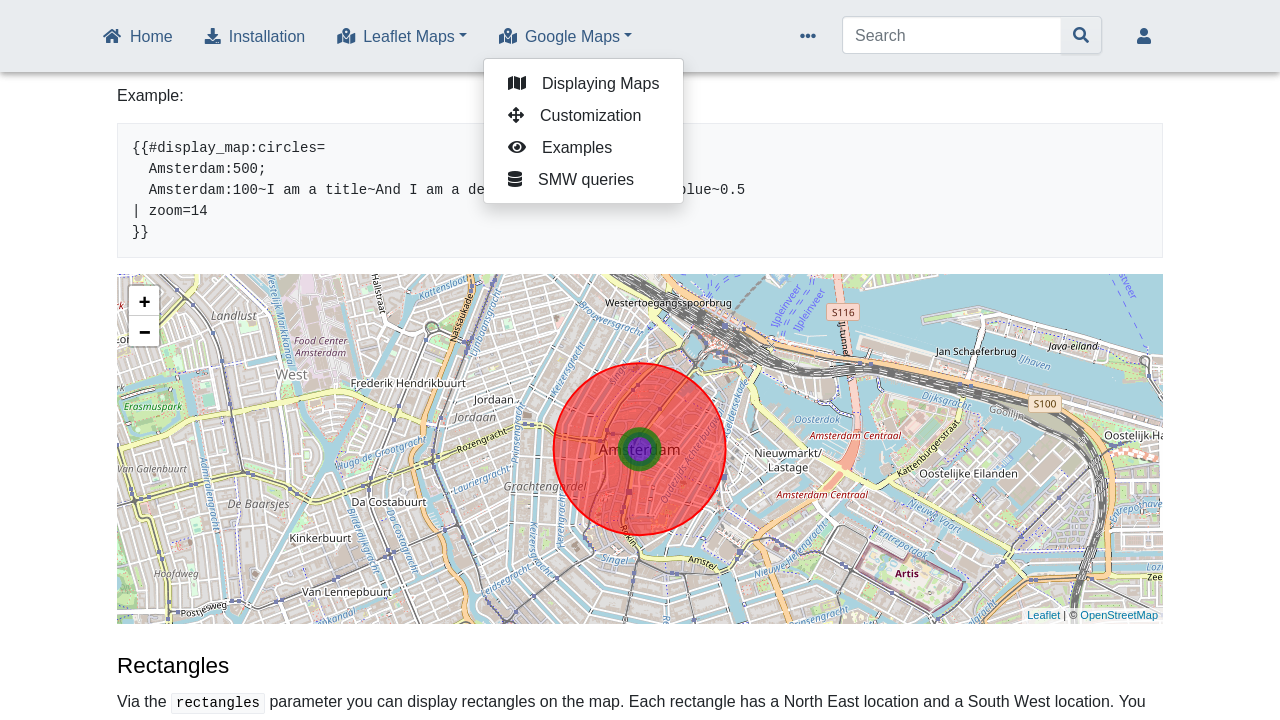
Task: Click the Artis label on the map
Action: pos(907,574)
